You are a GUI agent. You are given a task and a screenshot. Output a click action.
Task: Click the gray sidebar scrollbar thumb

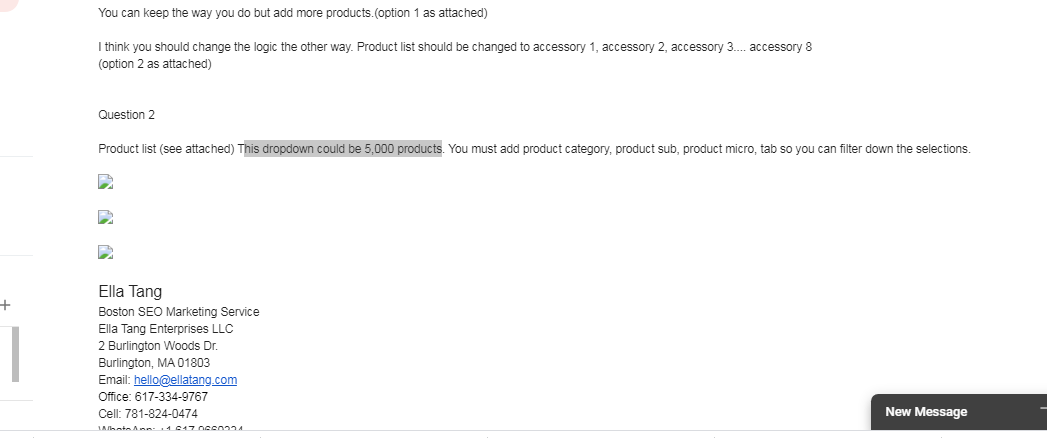click(x=15, y=354)
